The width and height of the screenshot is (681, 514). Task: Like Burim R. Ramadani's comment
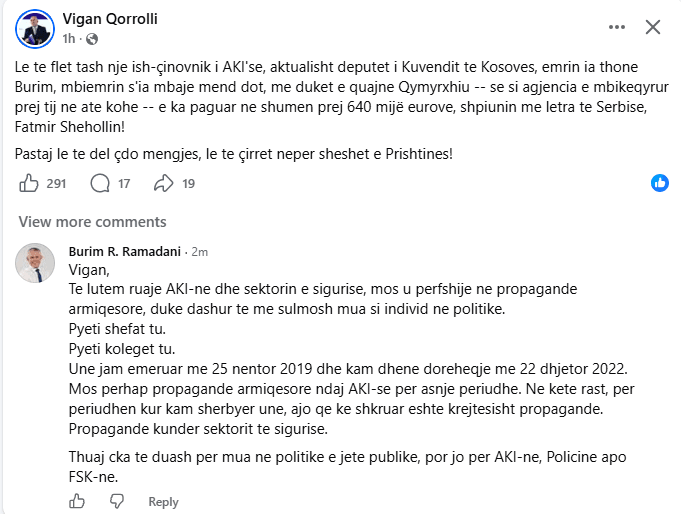pyautogui.click(x=77, y=501)
